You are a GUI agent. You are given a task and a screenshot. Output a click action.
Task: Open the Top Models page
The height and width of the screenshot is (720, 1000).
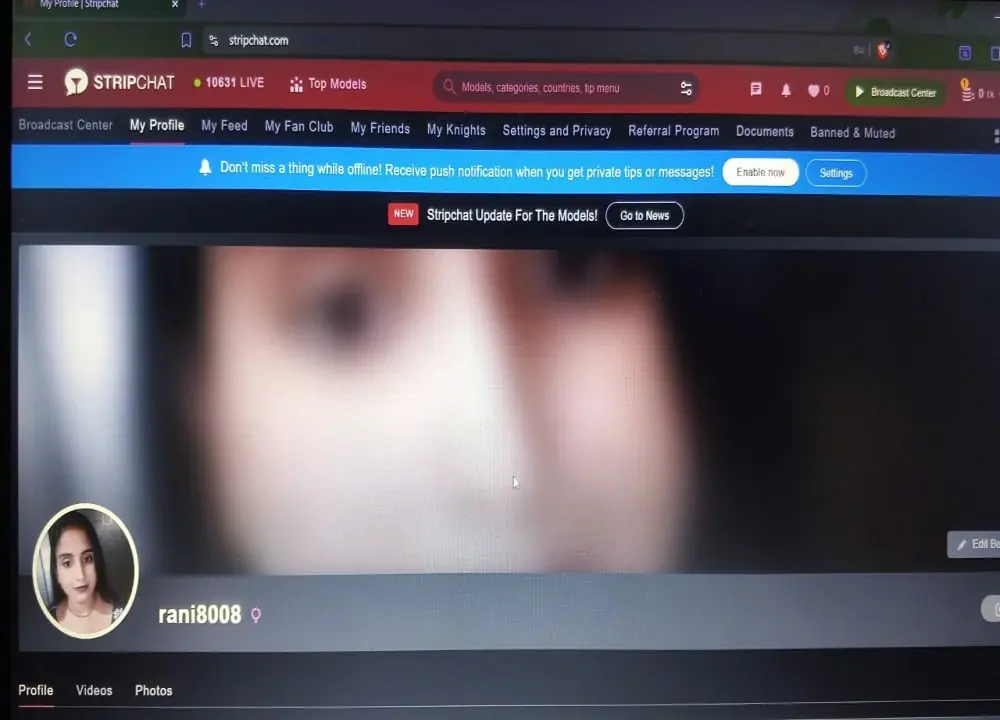tap(328, 84)
